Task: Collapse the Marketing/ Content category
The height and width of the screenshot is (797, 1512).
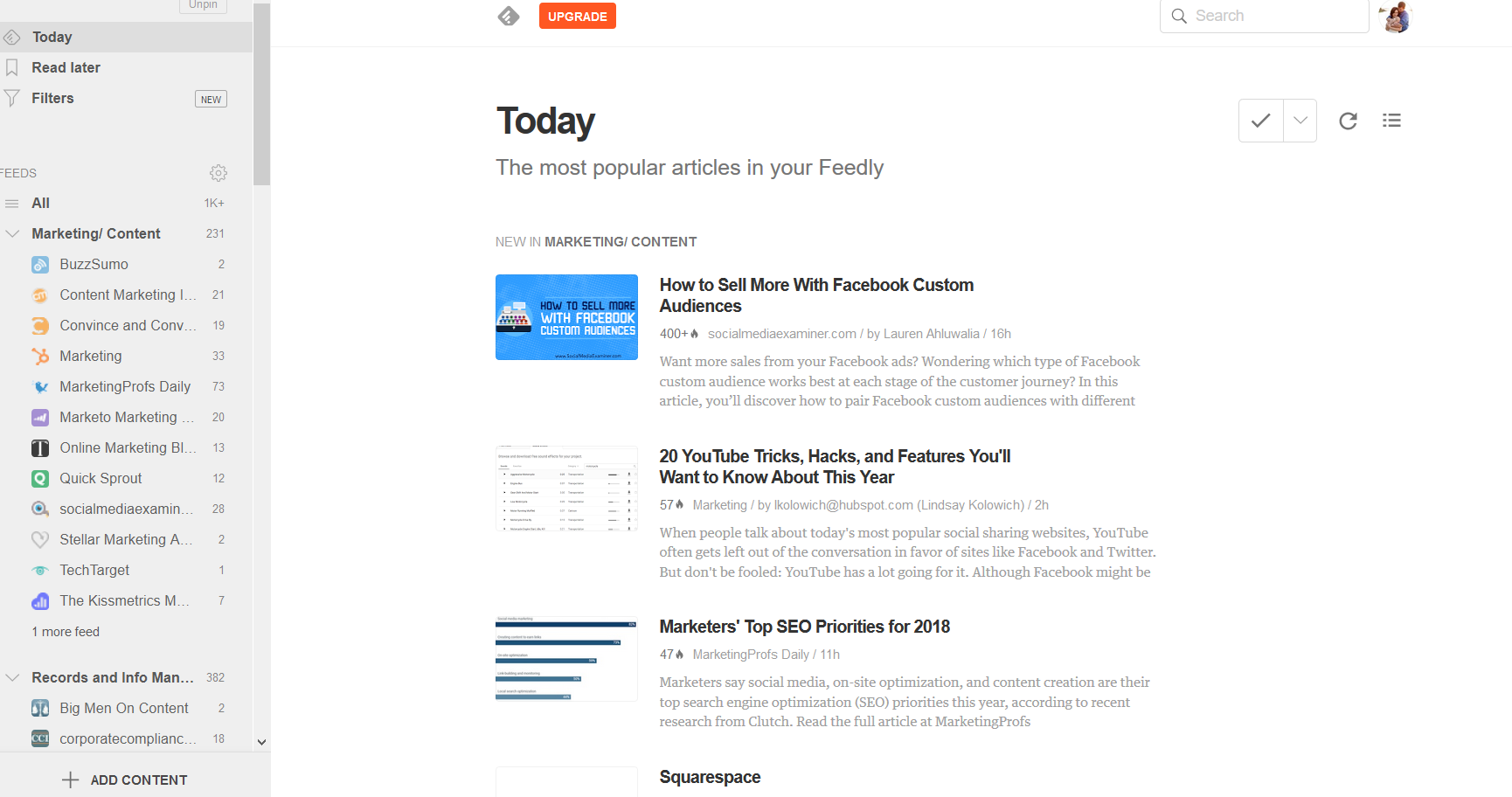Action: (x=12, y=233)
